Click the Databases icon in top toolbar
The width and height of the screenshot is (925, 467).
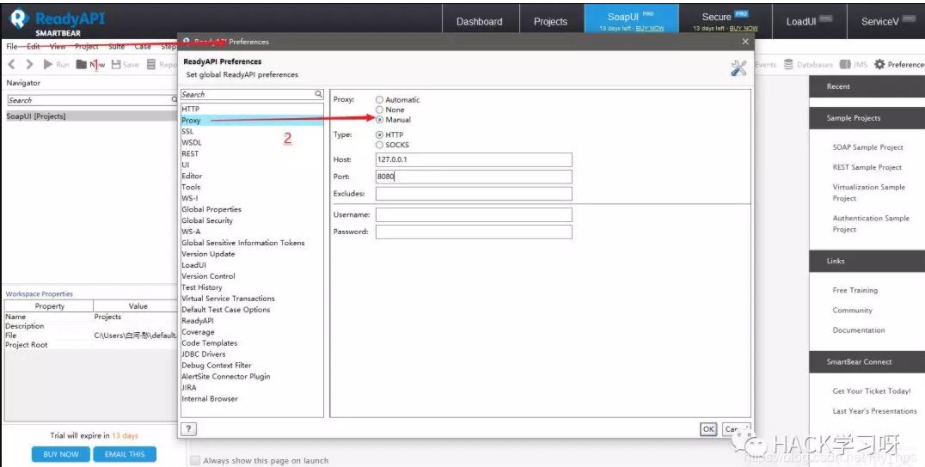pos(788,64)
